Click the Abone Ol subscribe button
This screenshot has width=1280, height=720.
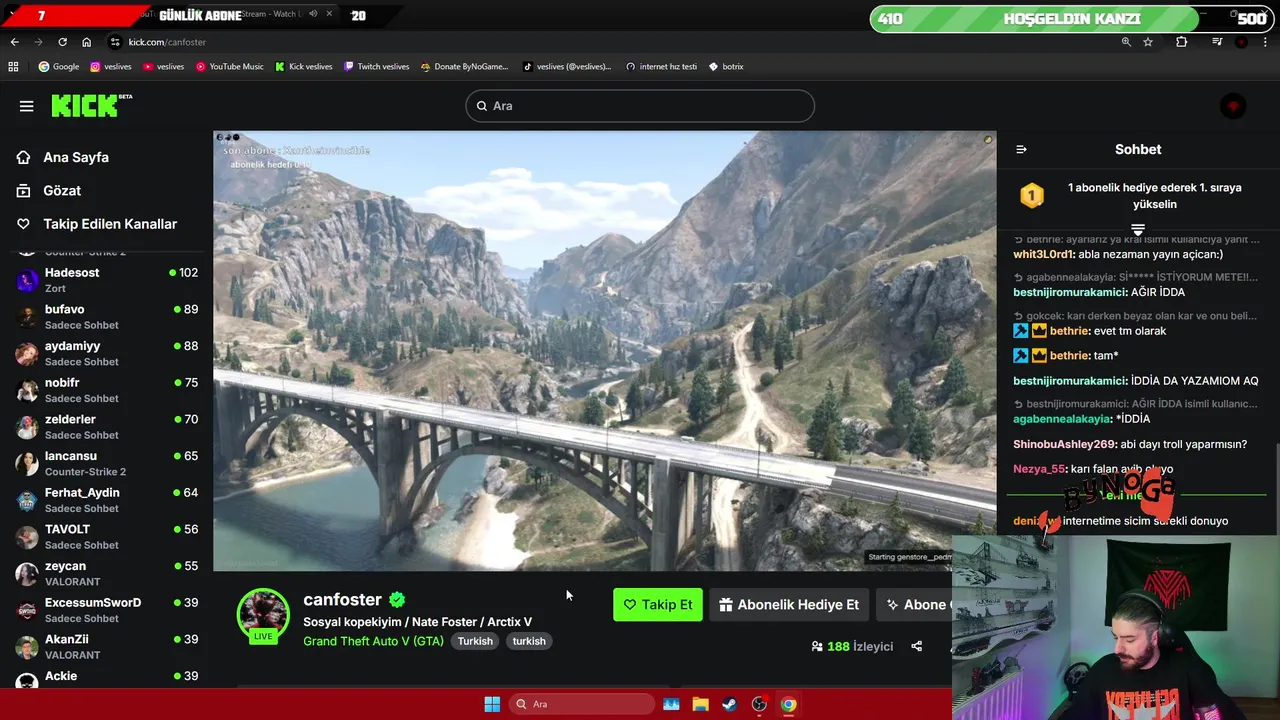click(x=914, y=605)
